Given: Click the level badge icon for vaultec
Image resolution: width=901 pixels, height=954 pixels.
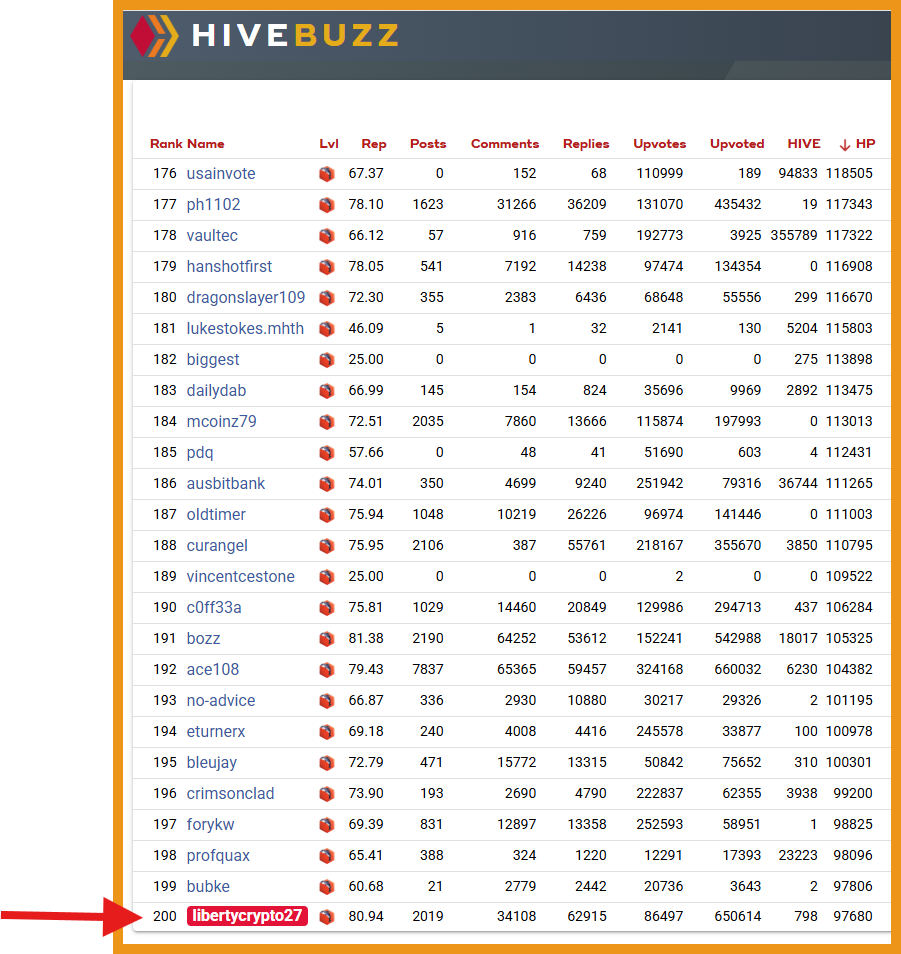Looking at the screenshot, I should click(x=327, y=236).
